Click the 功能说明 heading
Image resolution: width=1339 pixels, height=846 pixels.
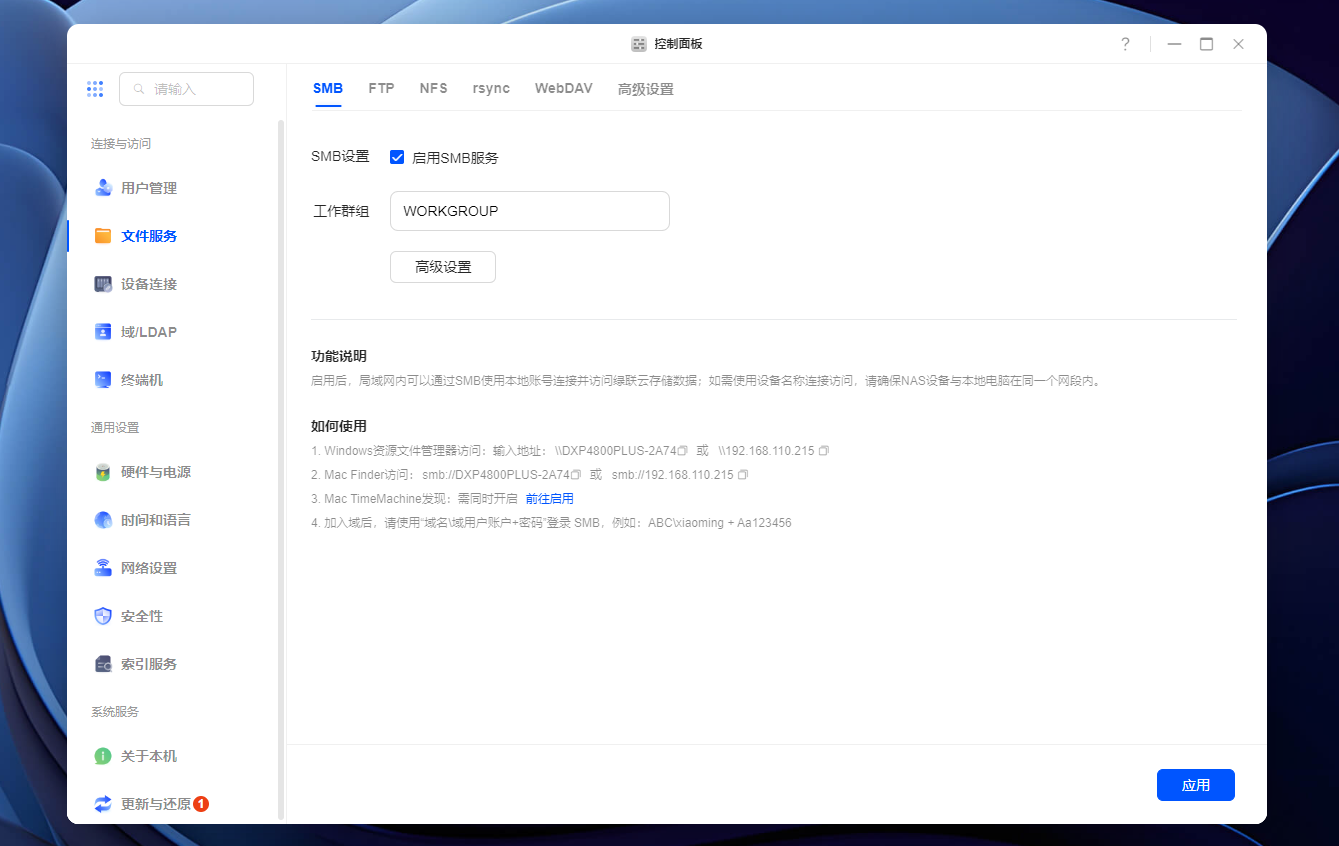point(339,356)
